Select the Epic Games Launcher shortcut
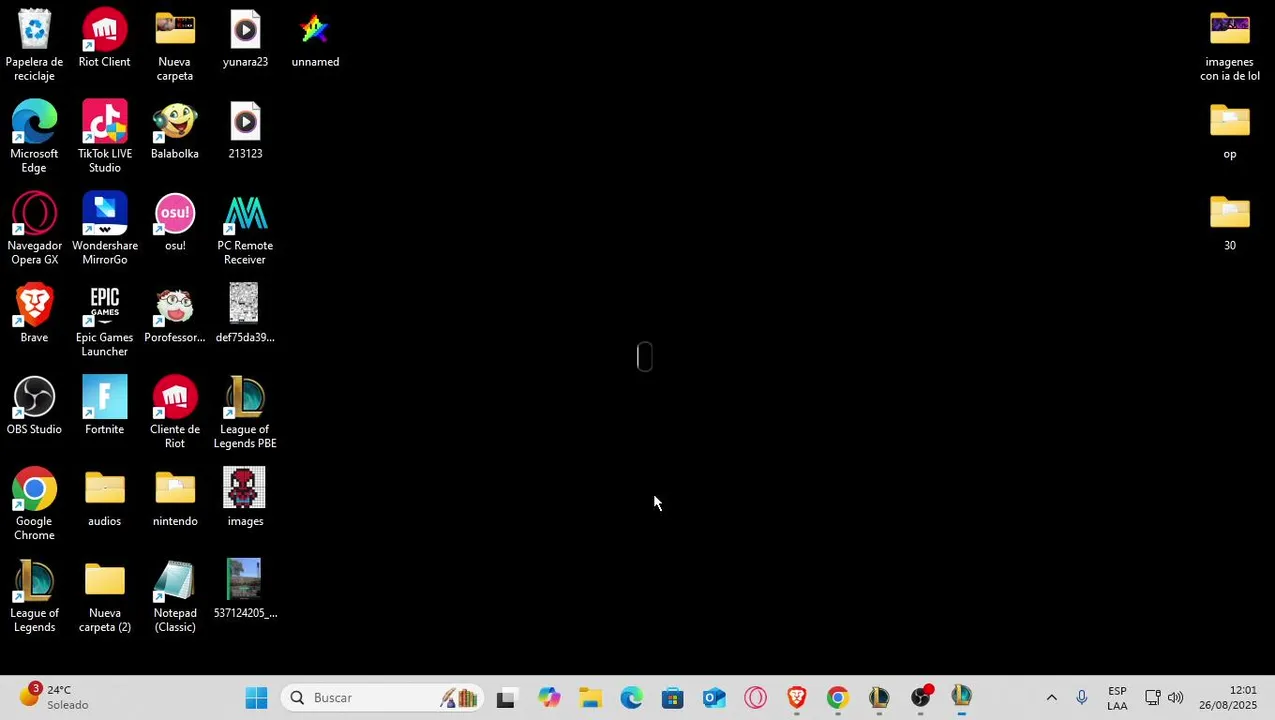Screen dimensions: 1275x720 coord(104,321)
